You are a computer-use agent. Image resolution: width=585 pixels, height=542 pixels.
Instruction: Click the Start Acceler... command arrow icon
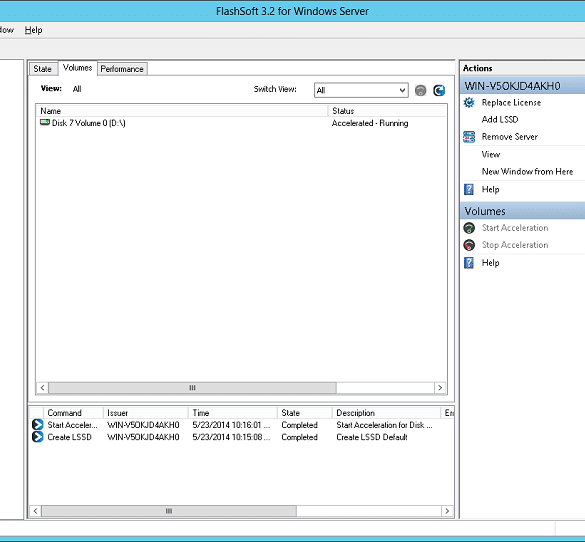pyautogui.click(x=38, y=425)
